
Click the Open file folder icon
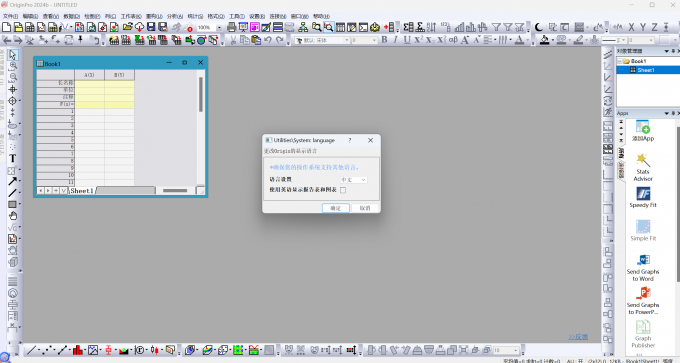(x=128, y=27)
